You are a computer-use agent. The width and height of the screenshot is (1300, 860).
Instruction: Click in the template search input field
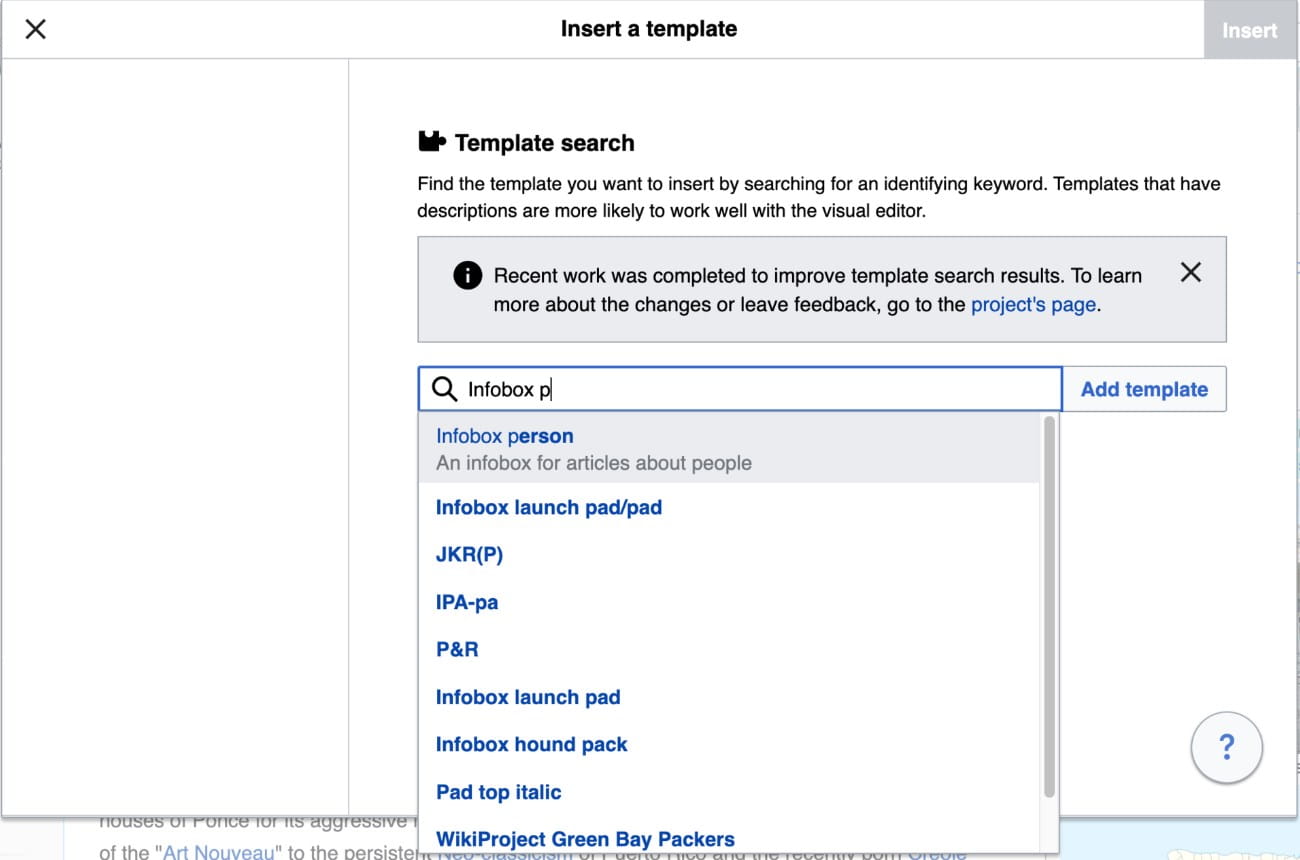pos(760,389)
